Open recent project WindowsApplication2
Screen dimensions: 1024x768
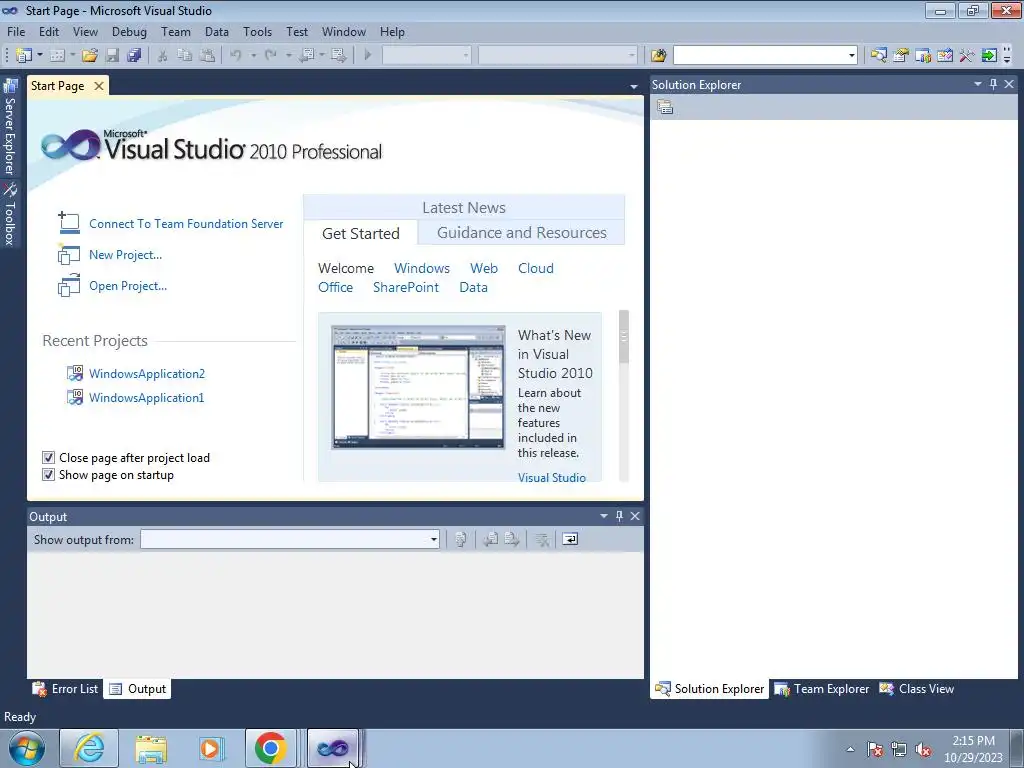point(147,374)
